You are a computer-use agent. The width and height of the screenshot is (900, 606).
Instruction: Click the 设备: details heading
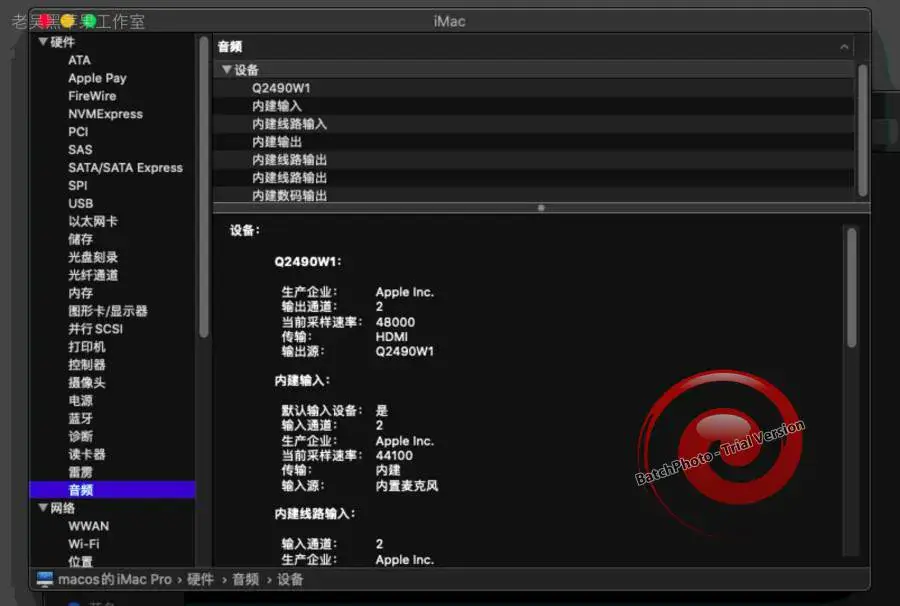[245, 231]
